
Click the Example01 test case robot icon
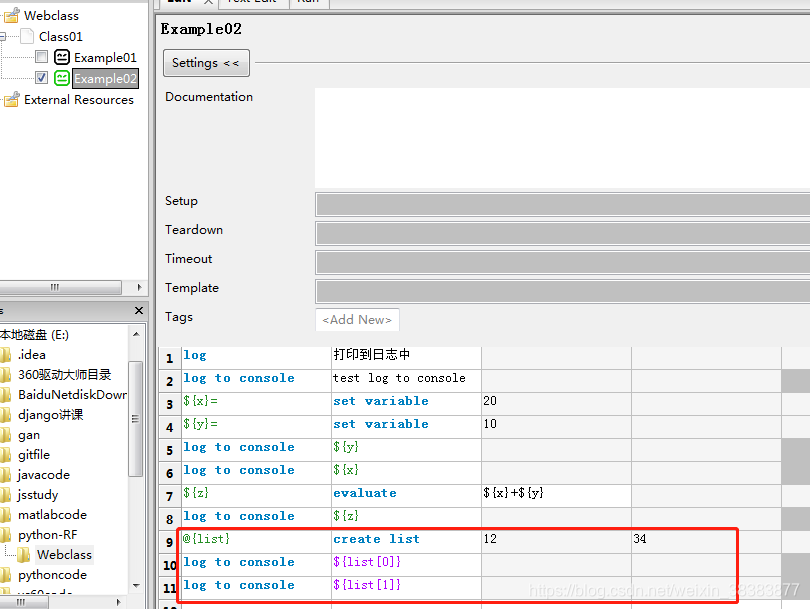(62, 57)
